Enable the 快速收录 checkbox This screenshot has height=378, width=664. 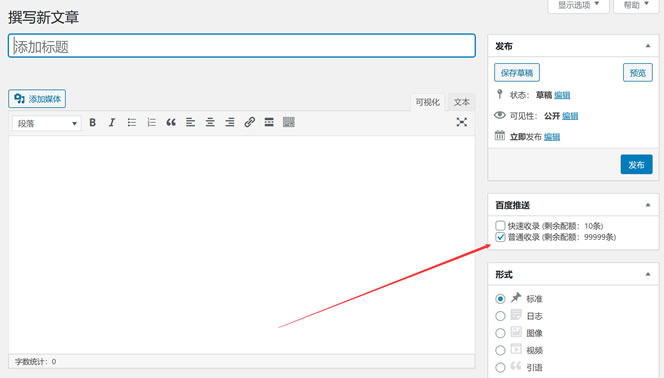(x=500, y=226)
